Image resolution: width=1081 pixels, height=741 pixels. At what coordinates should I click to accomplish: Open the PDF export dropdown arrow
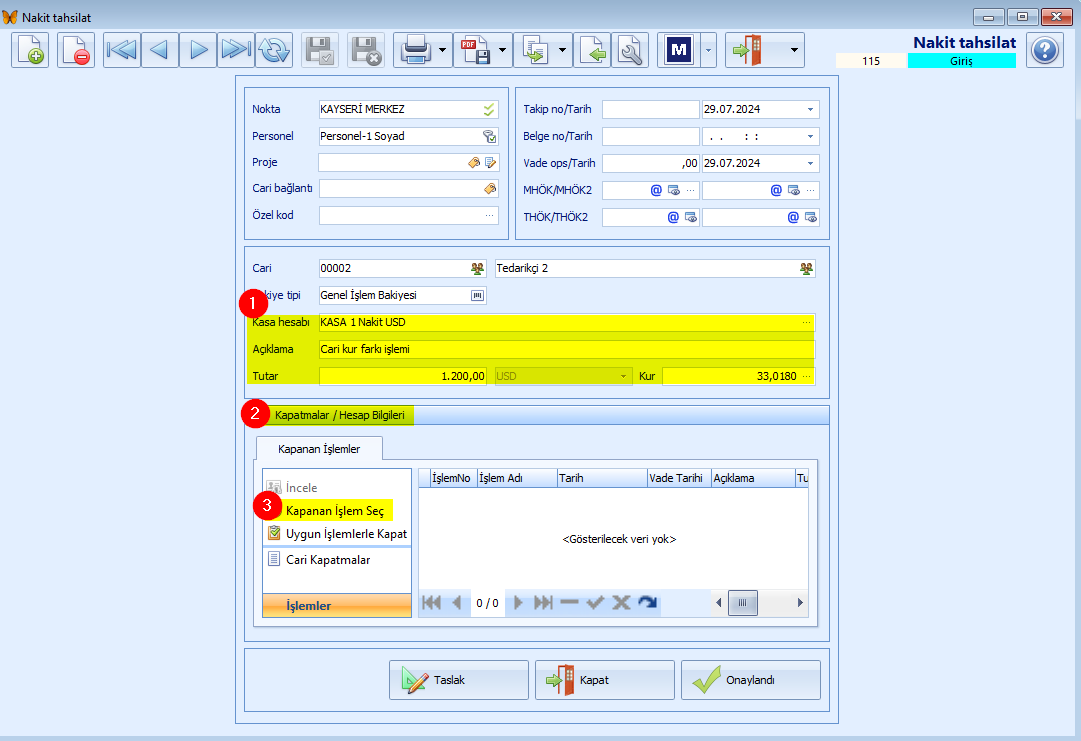pos(503,50)
